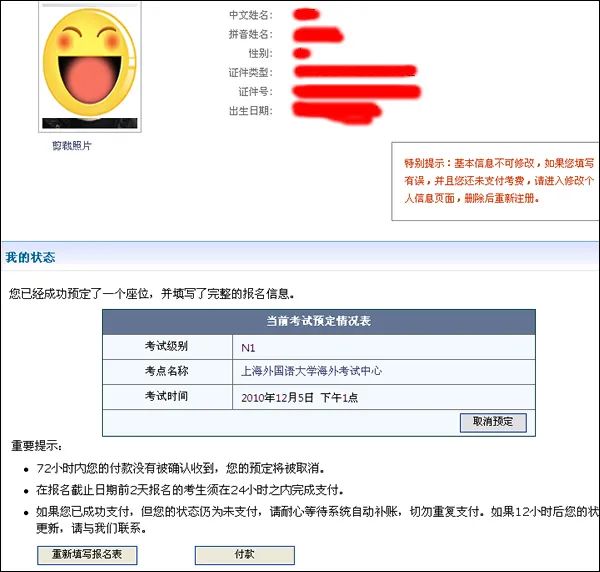Click the 性别 field label

(x=261, y=53)
